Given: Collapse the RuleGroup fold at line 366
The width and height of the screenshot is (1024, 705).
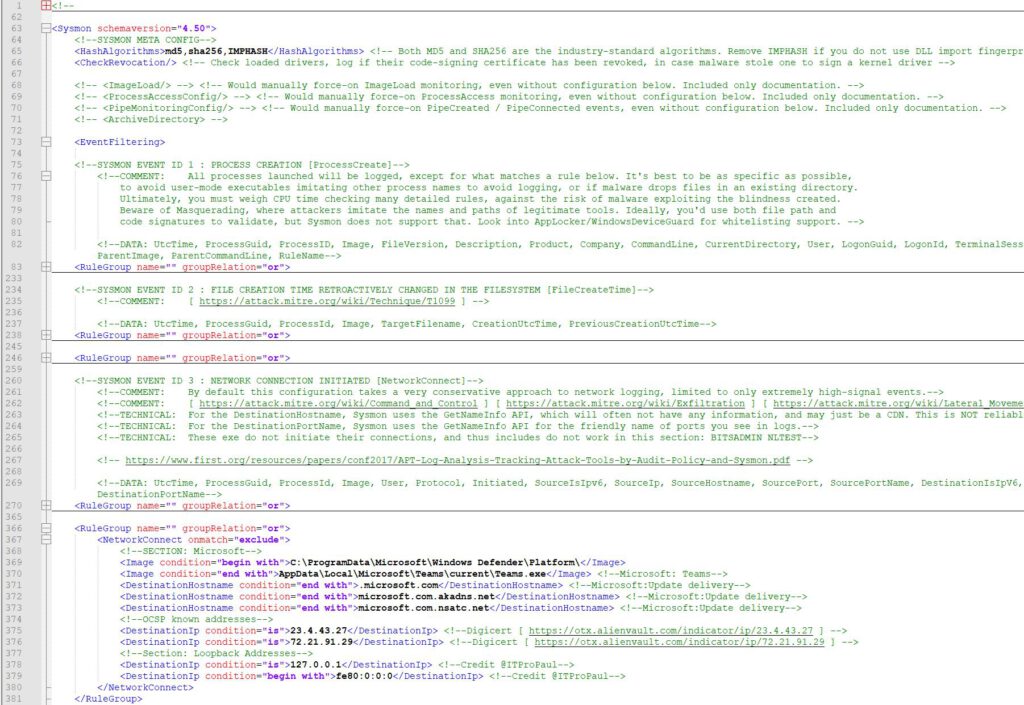Looking at the screenshot, I should coord(45,527).
